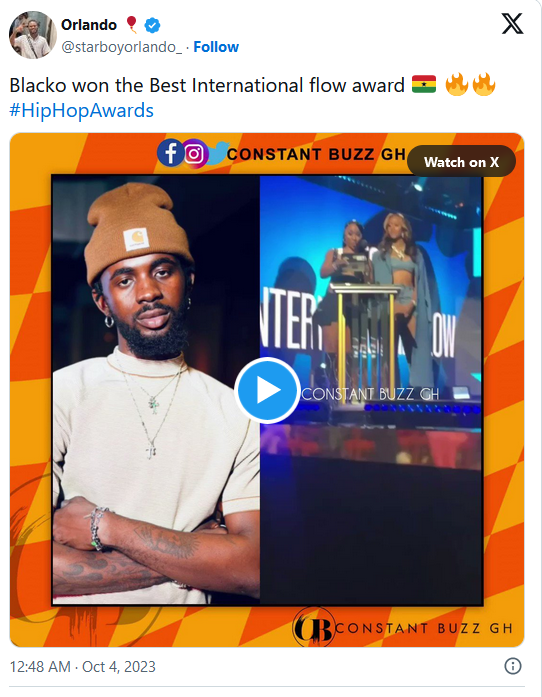542x697 pixels.
Task: Click the @starboyorlando_ handle
Action: coord(121,47)
